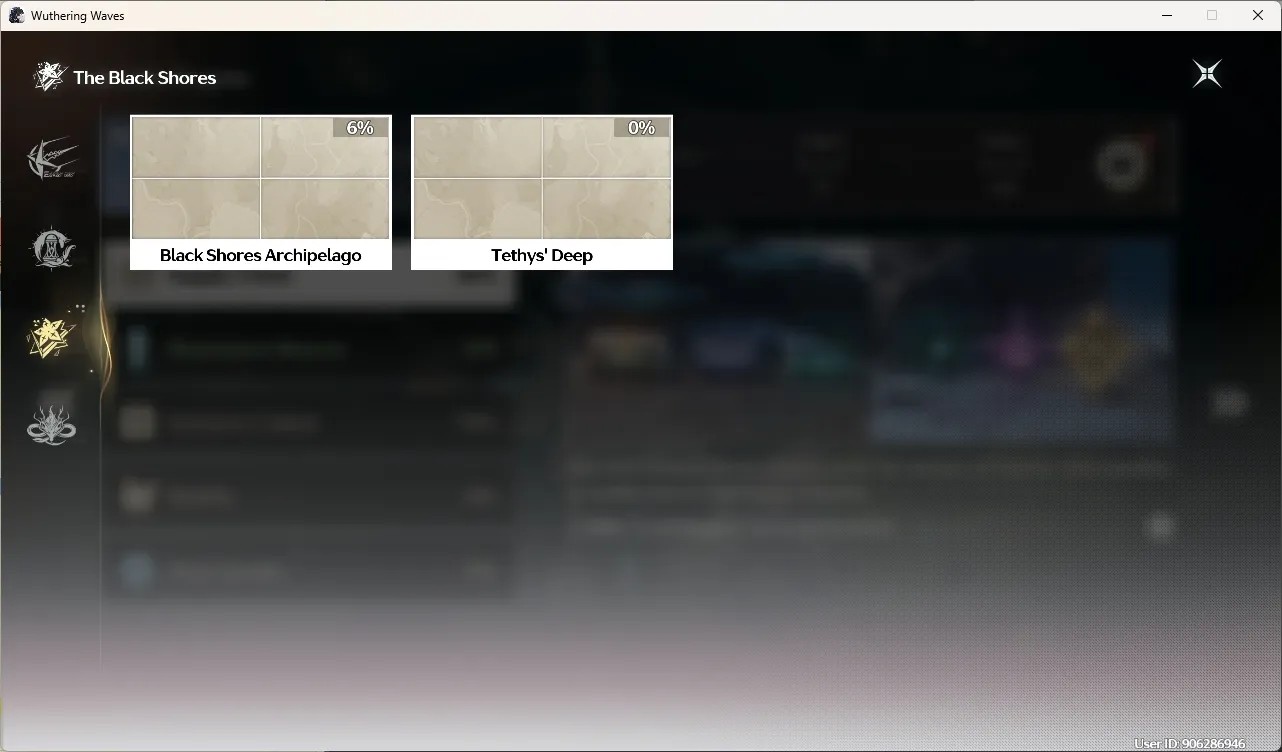Select the hourglass crescent emblem in the sidebar
The height and width of the screenshot is (752, 1282).
(52, 249)
